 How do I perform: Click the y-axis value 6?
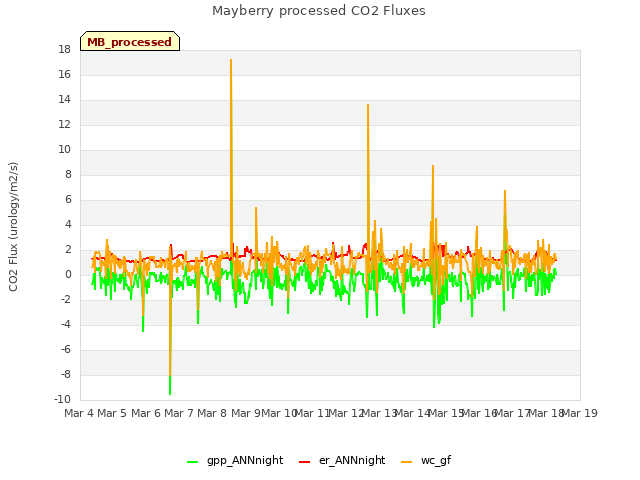click(68, 200)
